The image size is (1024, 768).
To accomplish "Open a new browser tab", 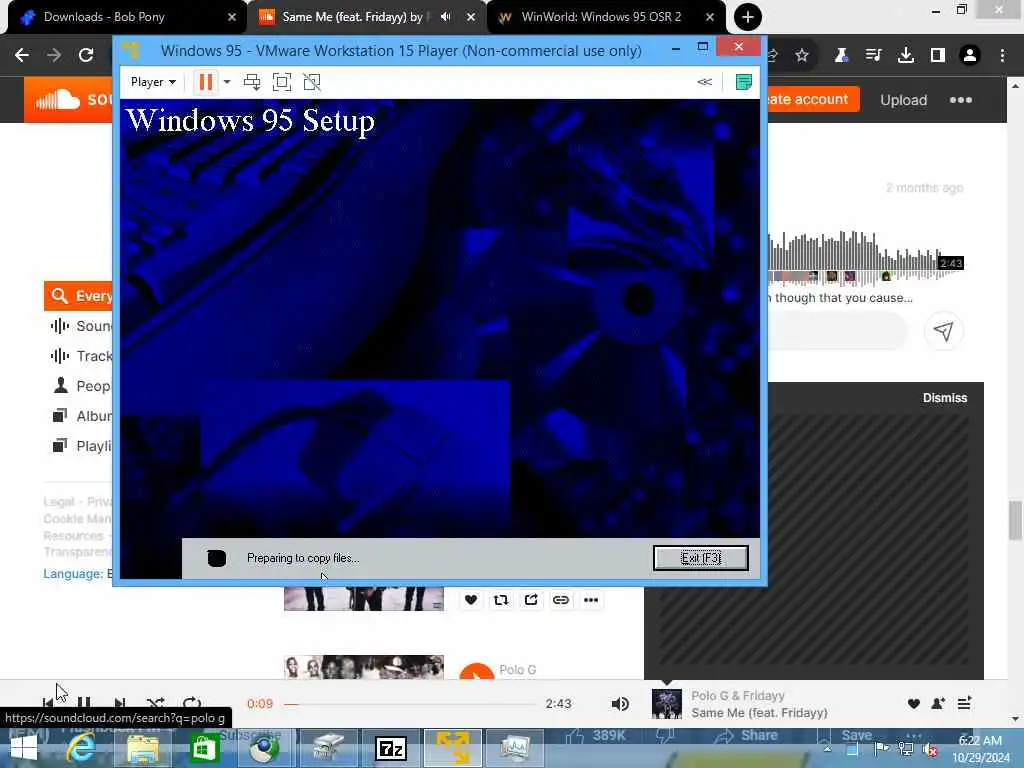I will pyautogui.click(x=748, y=17).
